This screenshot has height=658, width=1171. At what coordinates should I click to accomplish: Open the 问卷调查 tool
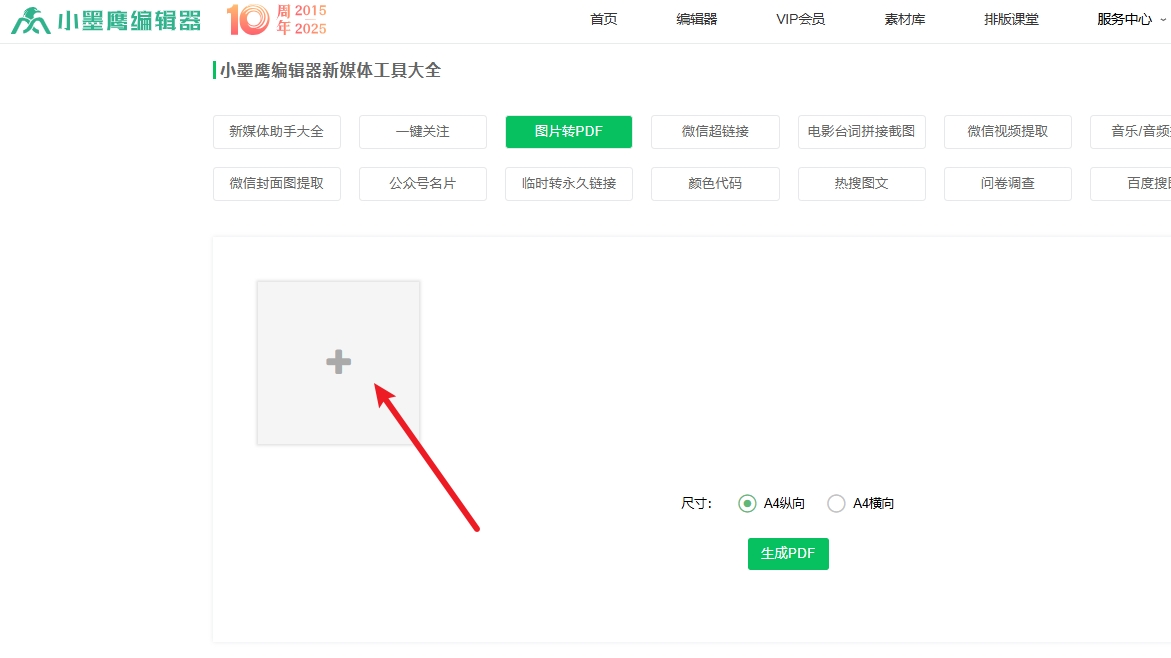click(1007, 184)
